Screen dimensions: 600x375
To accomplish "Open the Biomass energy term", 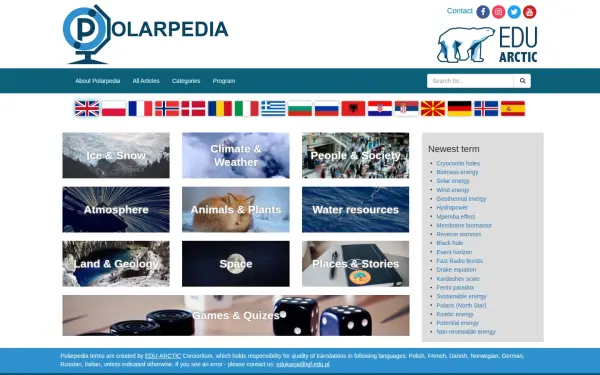I will coord(457,172).
